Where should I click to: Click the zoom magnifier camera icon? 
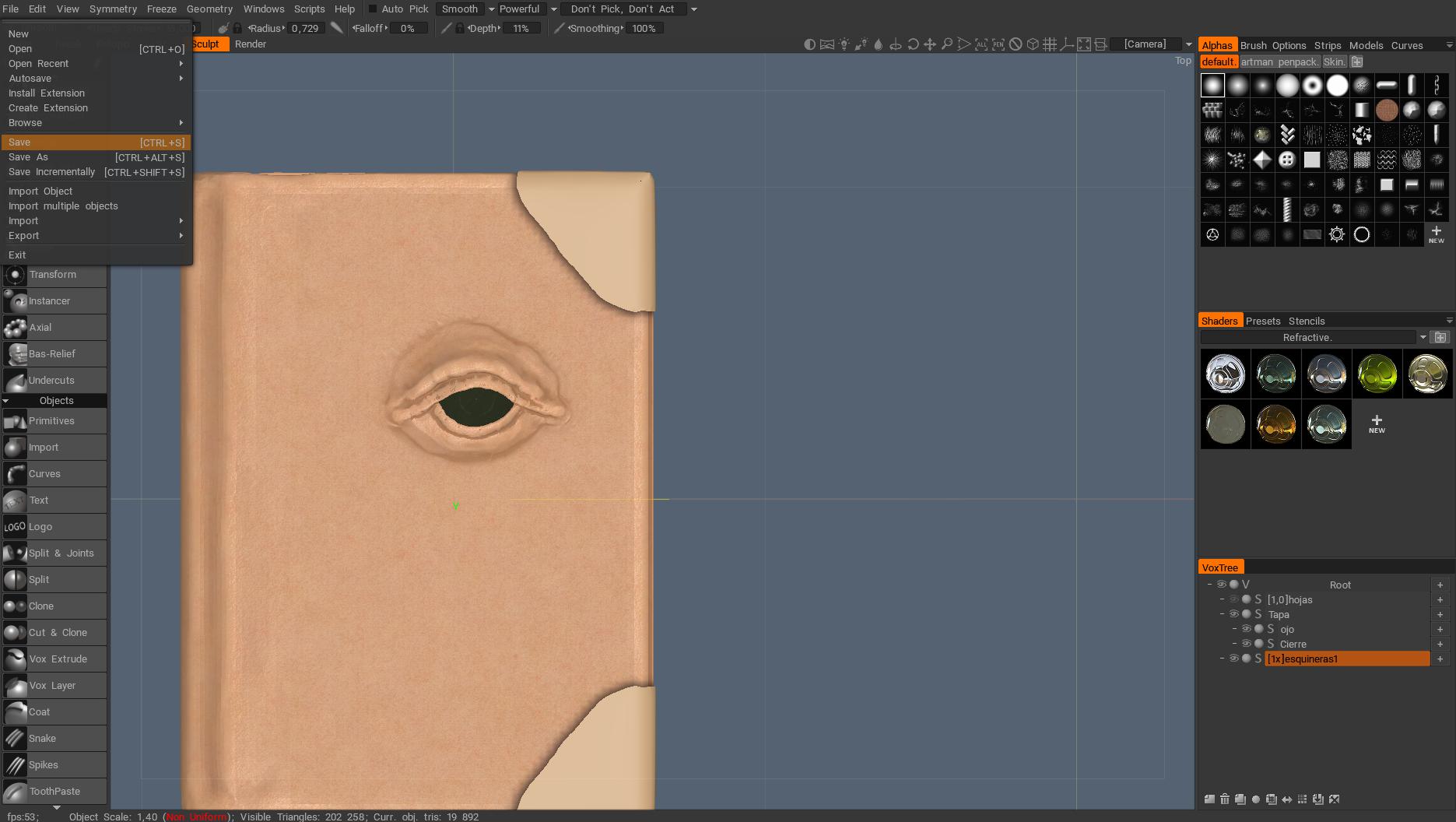coord(947,44)
